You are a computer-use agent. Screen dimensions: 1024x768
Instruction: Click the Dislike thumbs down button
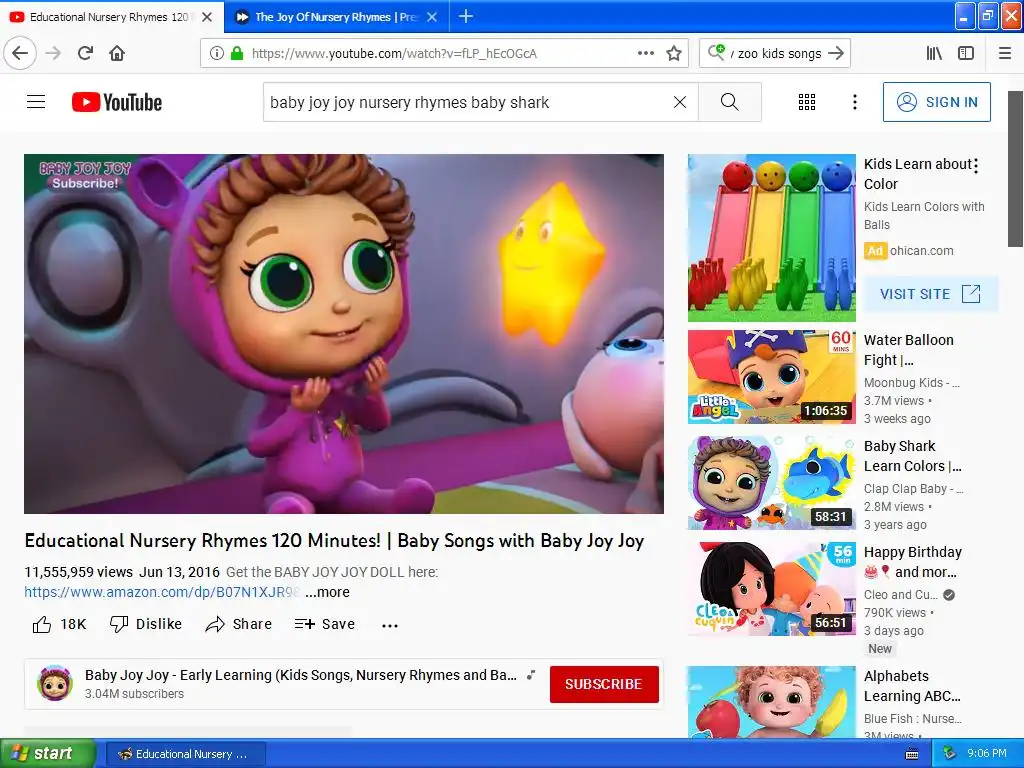[146, 624]
